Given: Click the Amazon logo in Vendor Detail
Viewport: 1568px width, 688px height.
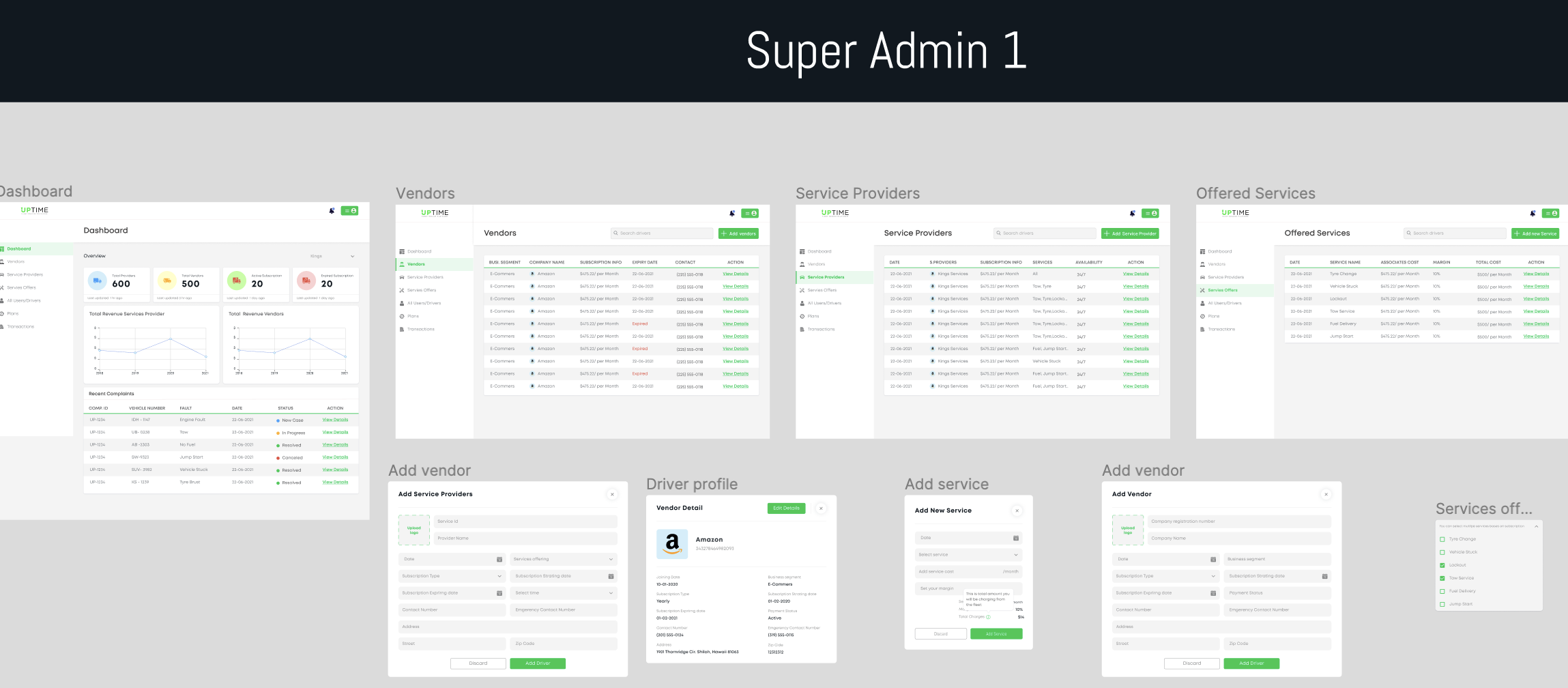Looking at the screenshot, I should tap(672, 543).
